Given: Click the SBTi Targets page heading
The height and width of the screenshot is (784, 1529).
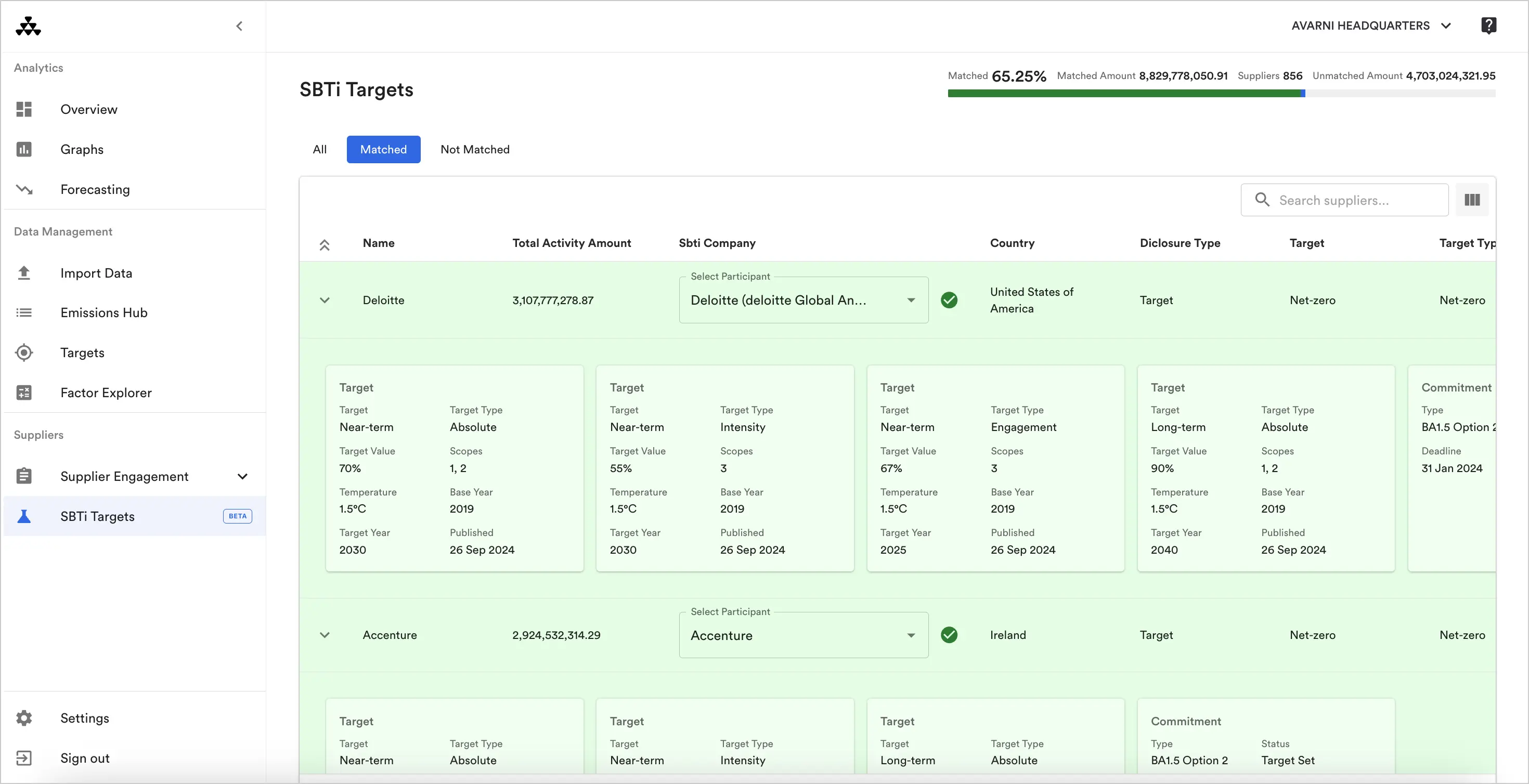Looking at the screenshot, I should tap(356, 89).
